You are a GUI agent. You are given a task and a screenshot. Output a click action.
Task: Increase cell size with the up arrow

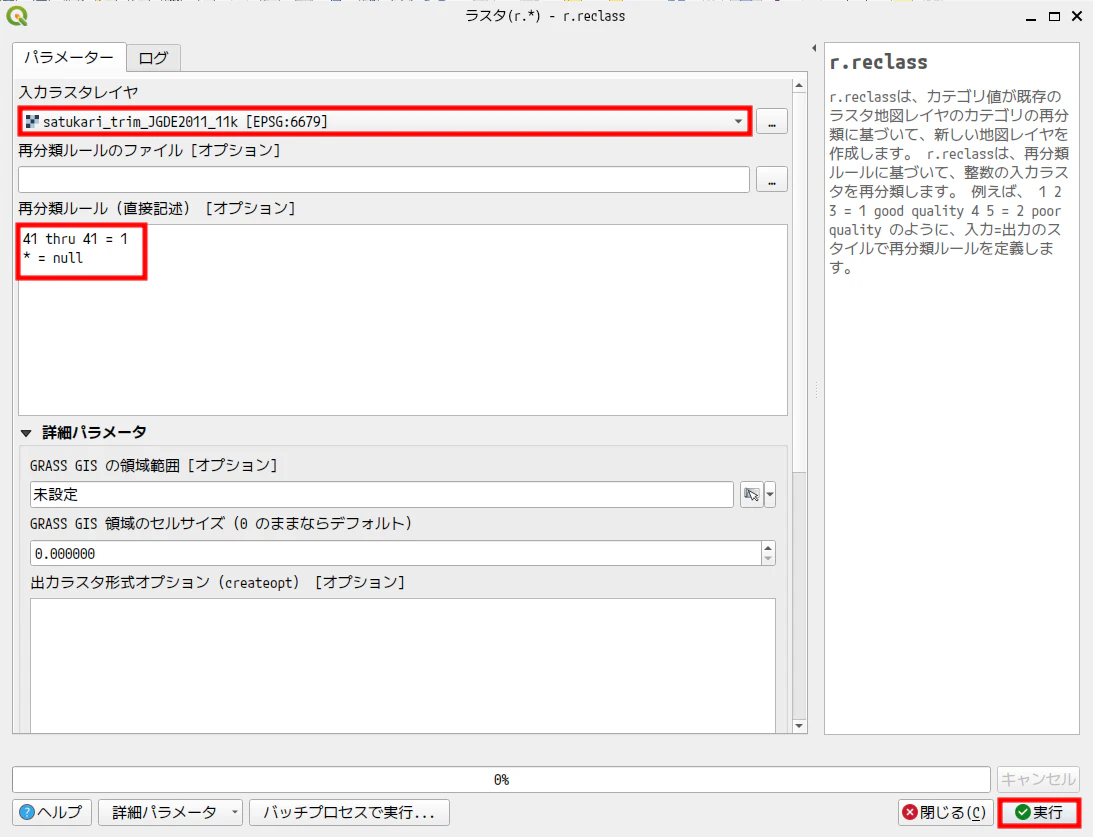tap(768, 548)
